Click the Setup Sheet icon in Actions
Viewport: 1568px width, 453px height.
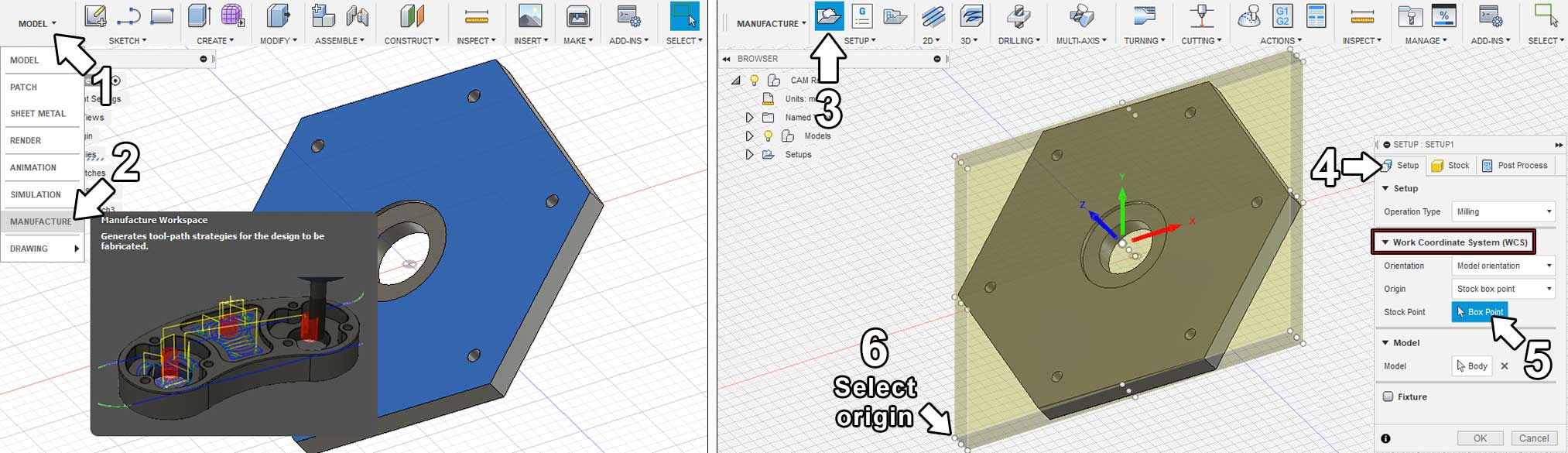[x=1316, y=15]
